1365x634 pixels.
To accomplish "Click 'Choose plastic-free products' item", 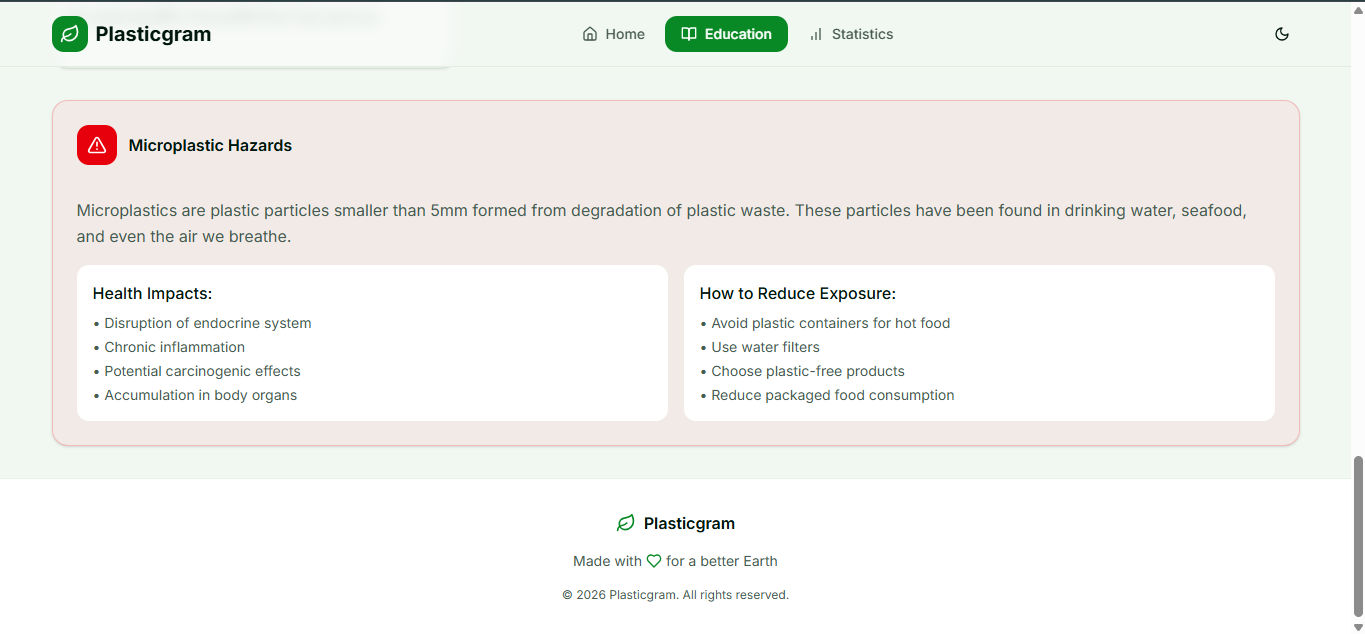I will (x=803, y=371).
